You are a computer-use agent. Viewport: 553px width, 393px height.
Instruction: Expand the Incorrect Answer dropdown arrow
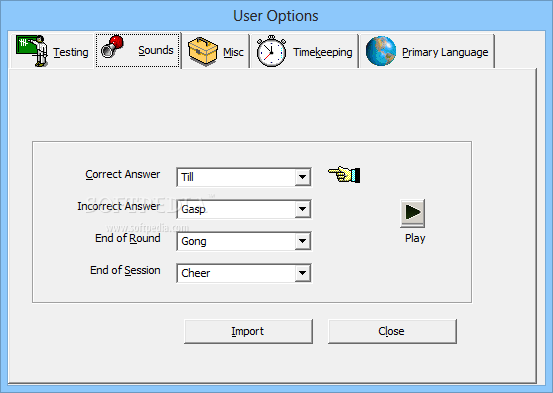pos(303,209)
